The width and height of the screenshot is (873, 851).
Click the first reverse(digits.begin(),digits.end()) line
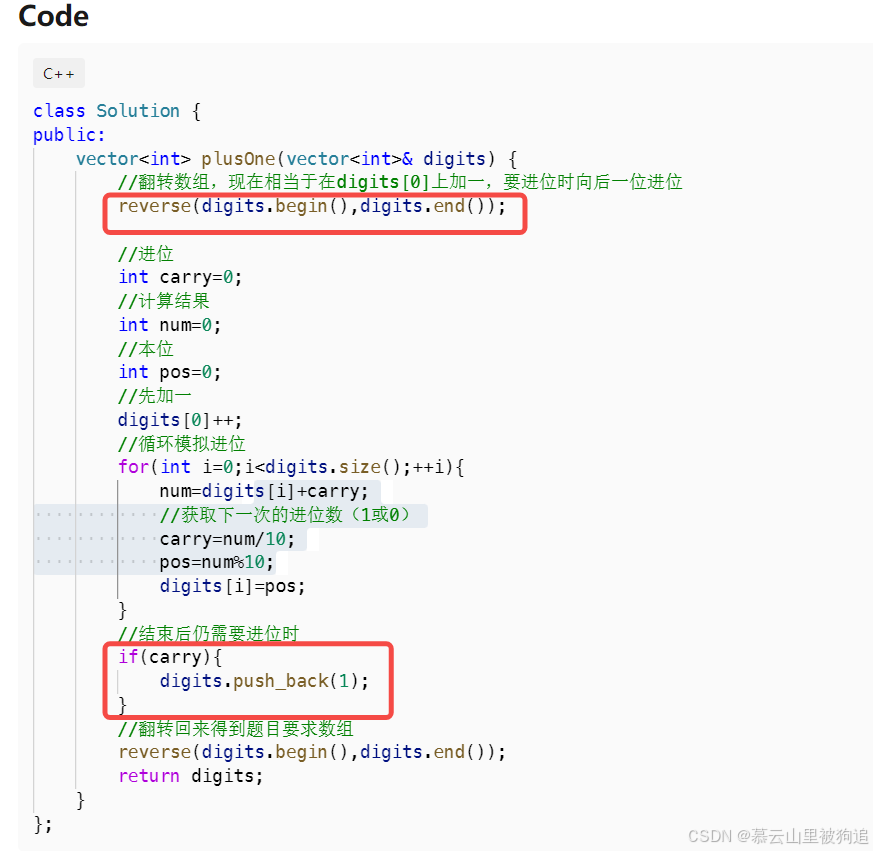click(x=312, y=206)
